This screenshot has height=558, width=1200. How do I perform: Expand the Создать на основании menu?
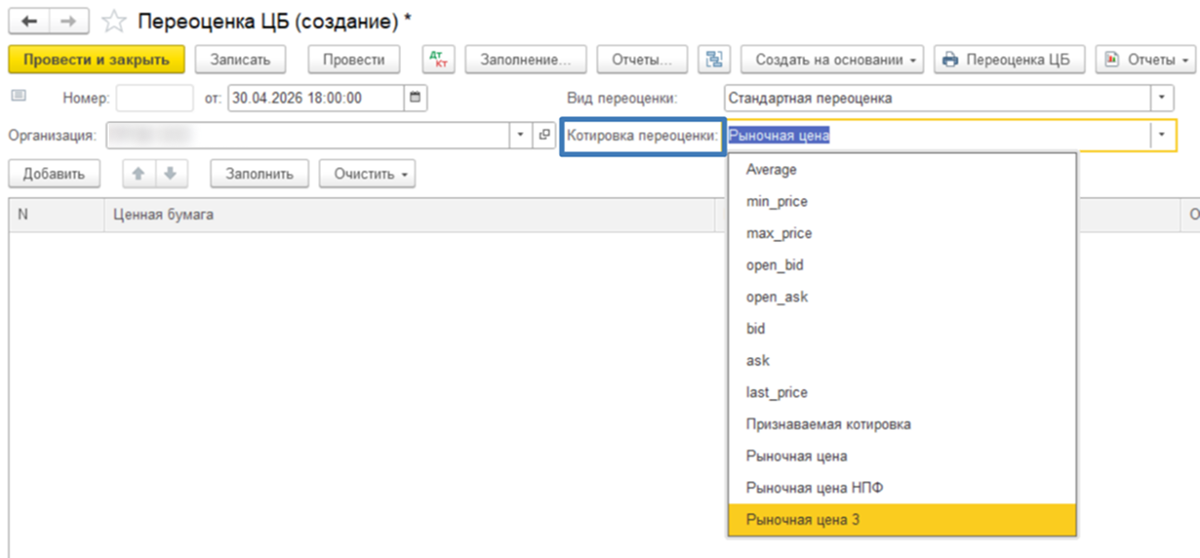(832, 59)
